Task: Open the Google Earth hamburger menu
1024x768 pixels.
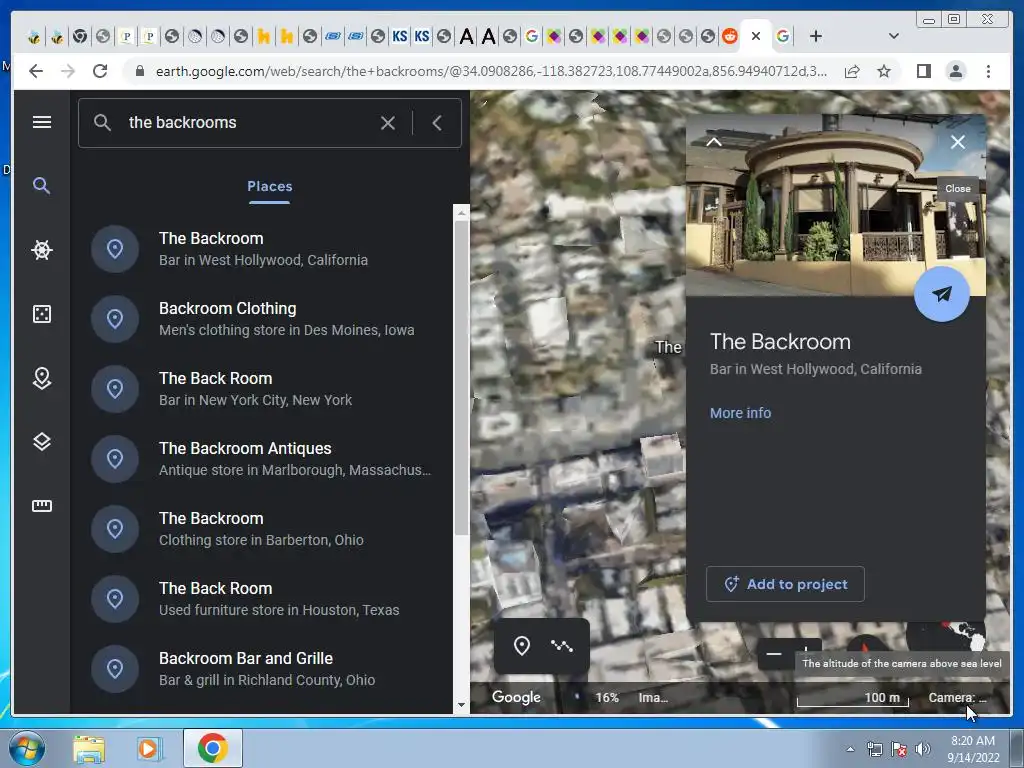Action: (x=42, y=122)
